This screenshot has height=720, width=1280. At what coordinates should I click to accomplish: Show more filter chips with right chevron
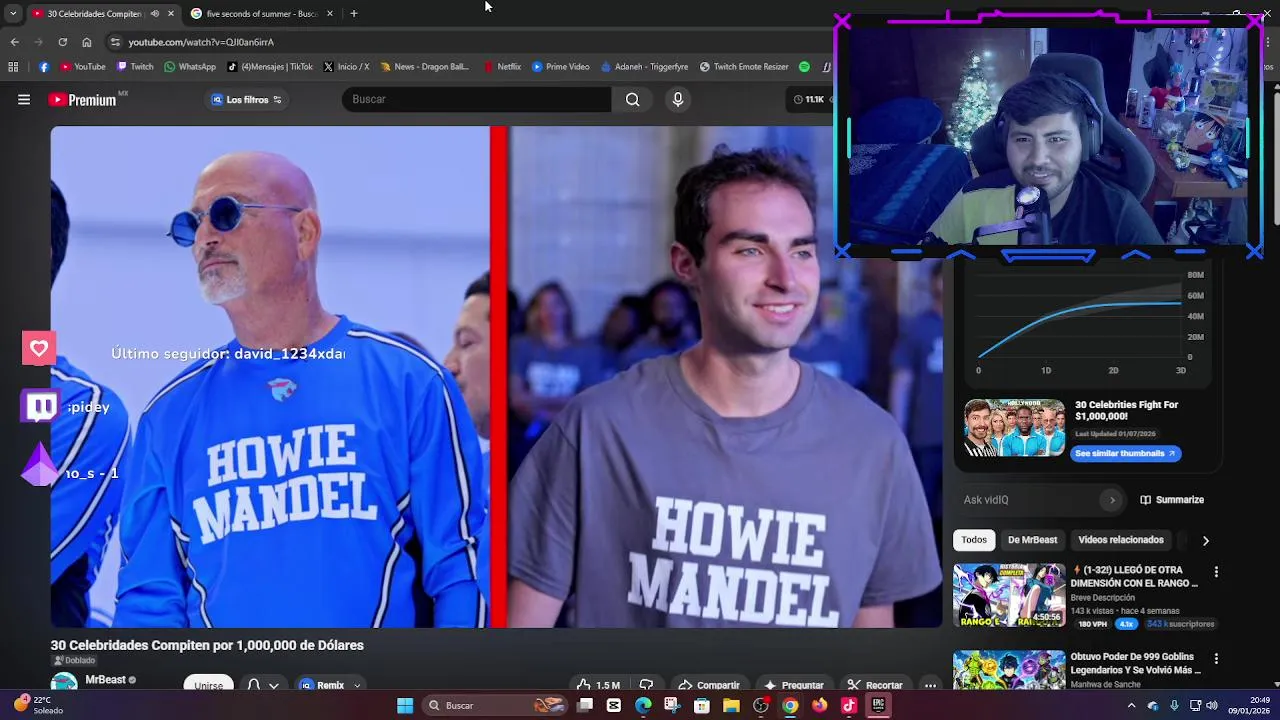1206,540
